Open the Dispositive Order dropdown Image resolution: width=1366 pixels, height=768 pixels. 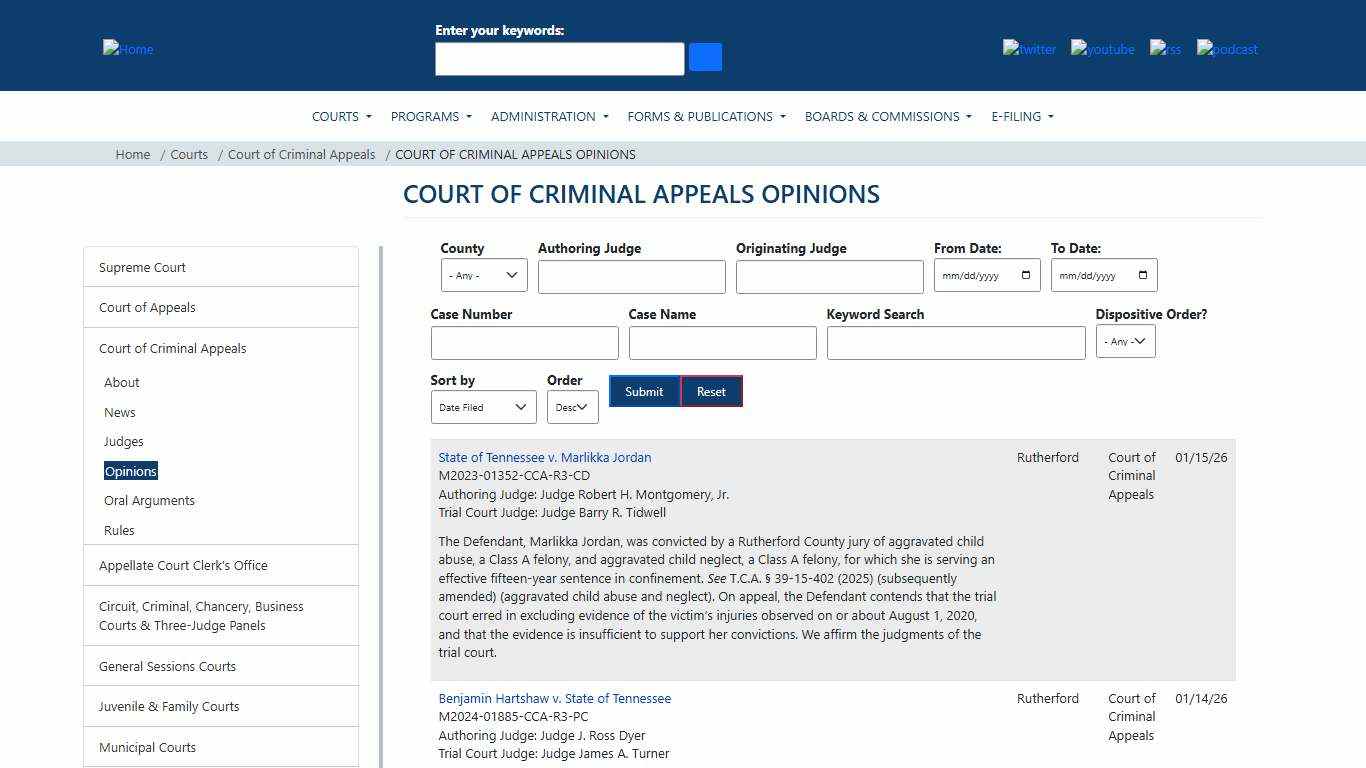point(1125,341)
